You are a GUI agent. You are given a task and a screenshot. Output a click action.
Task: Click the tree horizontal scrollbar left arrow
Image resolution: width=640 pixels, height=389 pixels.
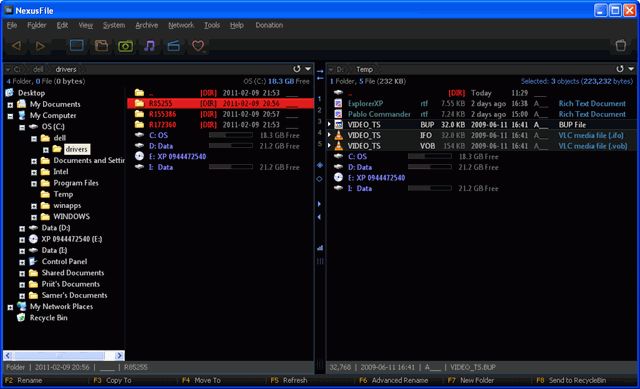[x=8, y=356]
